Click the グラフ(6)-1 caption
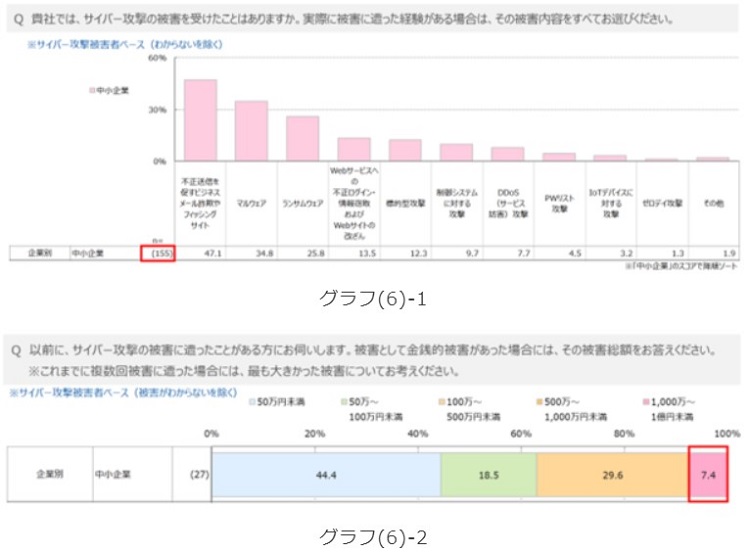750x553 pixels. click(373, 299)
